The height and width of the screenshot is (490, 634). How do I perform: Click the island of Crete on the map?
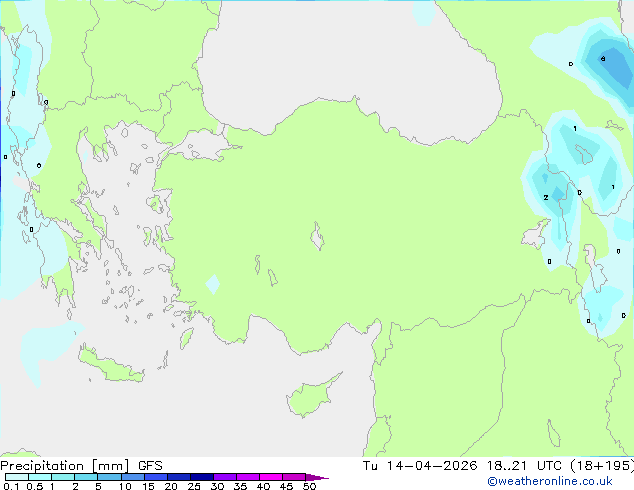pyautogui.click(x=111, y=365)
